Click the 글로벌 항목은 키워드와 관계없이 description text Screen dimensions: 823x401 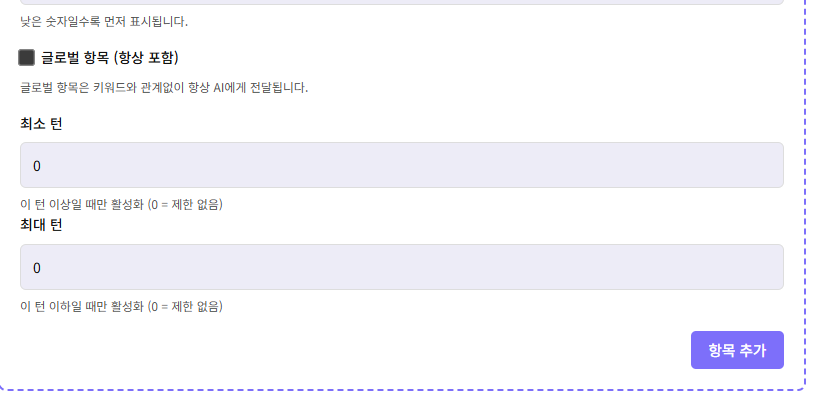pos(163,87)
